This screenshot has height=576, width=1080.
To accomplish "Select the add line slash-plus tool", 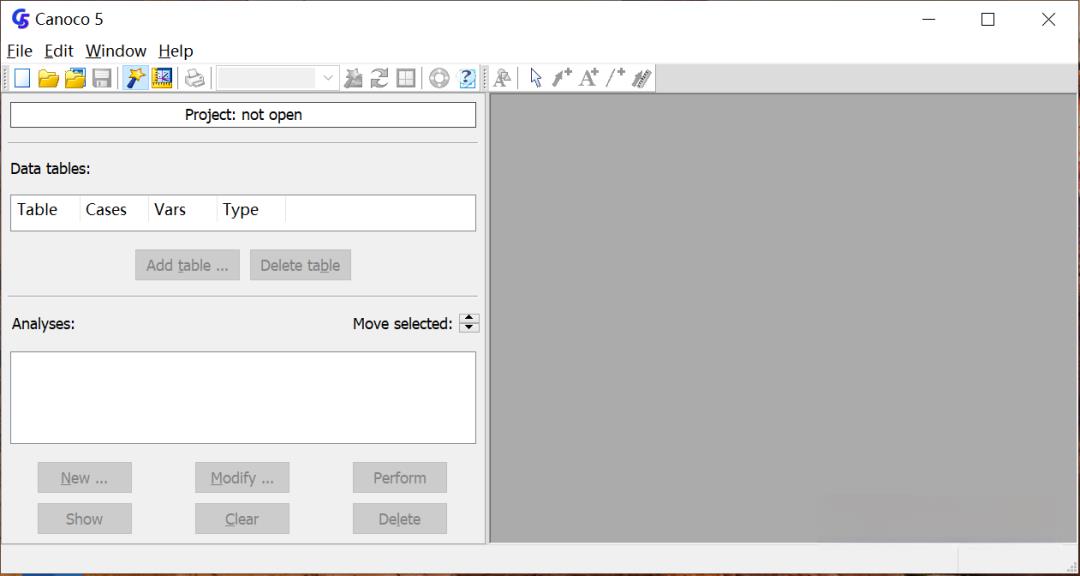I will point(615,78).
